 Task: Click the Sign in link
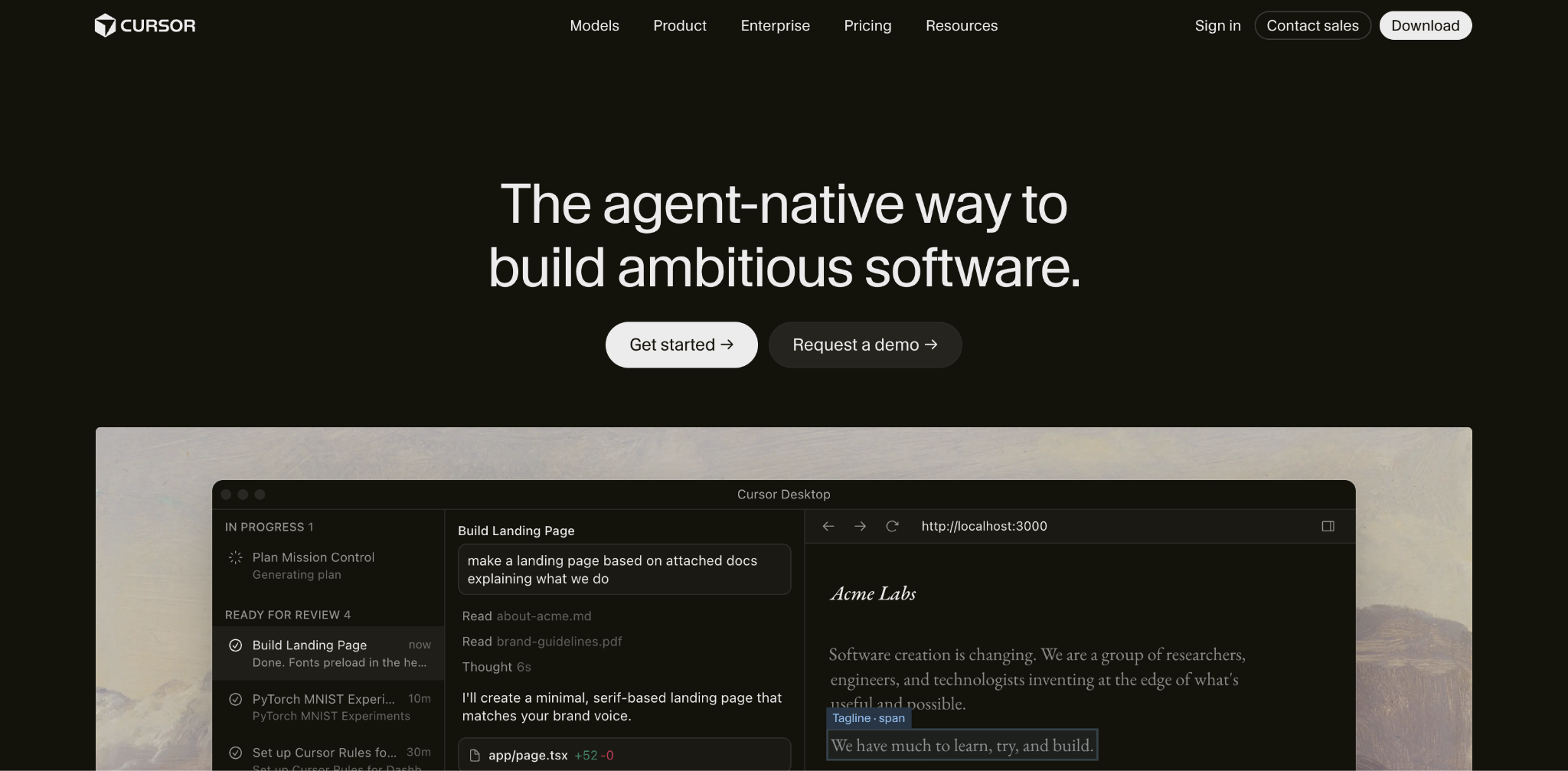click(1217, 25)
